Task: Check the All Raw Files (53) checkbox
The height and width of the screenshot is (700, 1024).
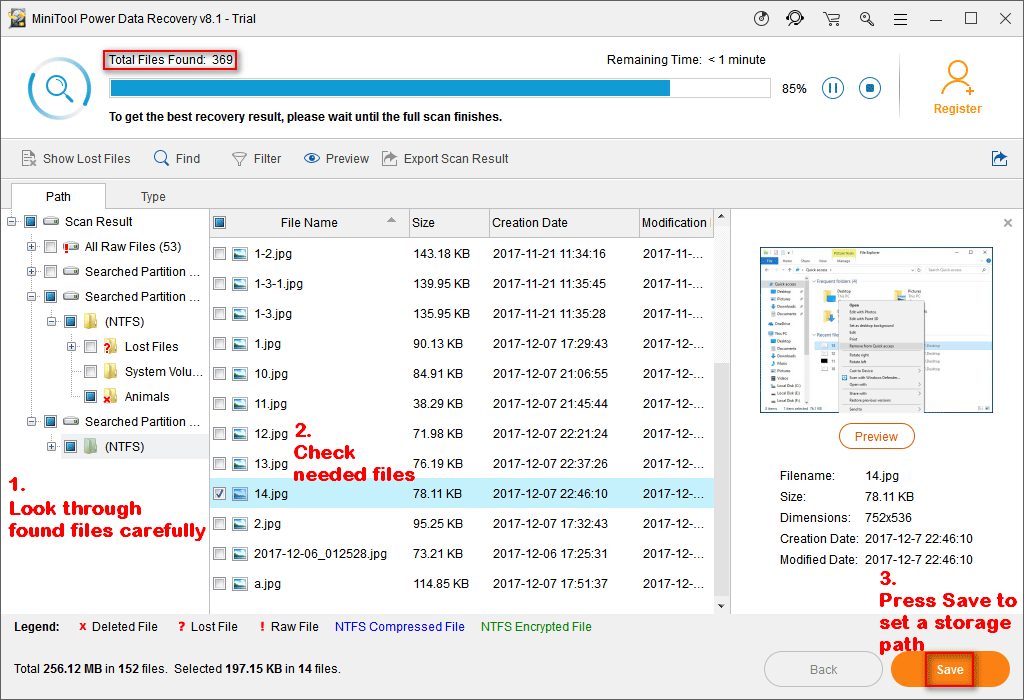Action: click(50, 247)
